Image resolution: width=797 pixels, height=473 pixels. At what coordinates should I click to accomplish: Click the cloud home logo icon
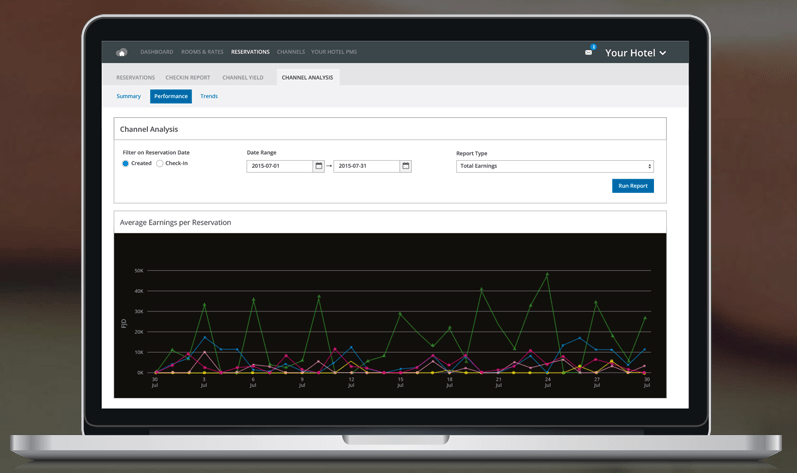(121, 52)
